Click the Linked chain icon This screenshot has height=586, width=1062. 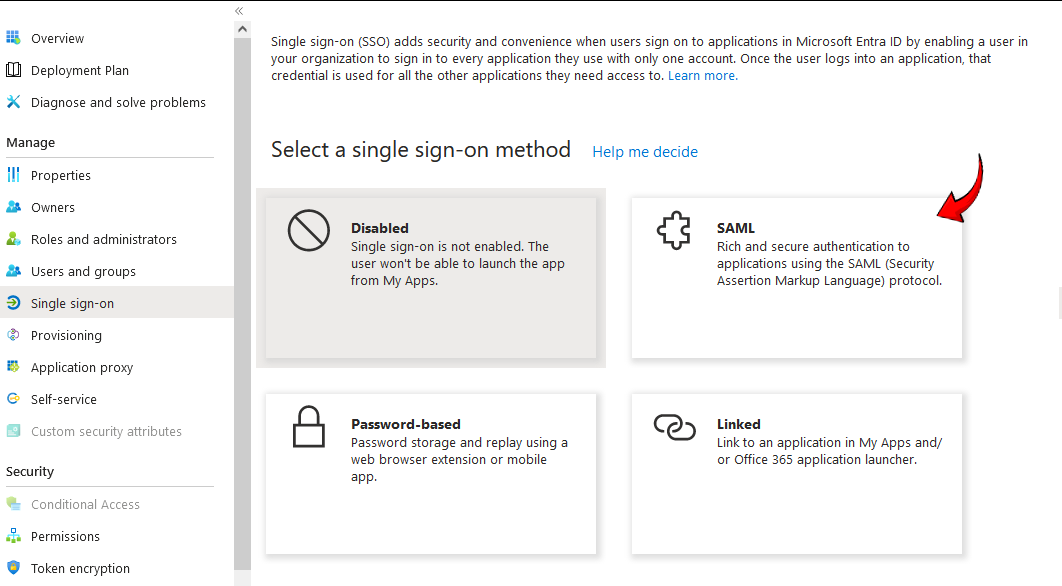(675, 427)
